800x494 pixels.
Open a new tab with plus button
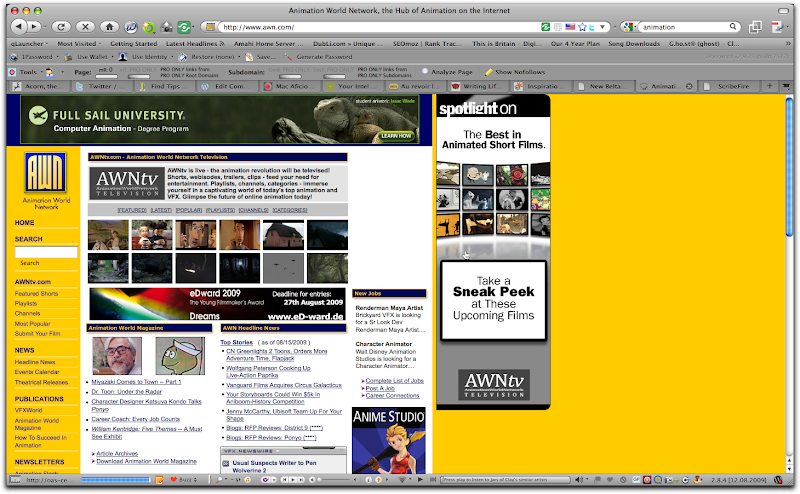(769, 86)
